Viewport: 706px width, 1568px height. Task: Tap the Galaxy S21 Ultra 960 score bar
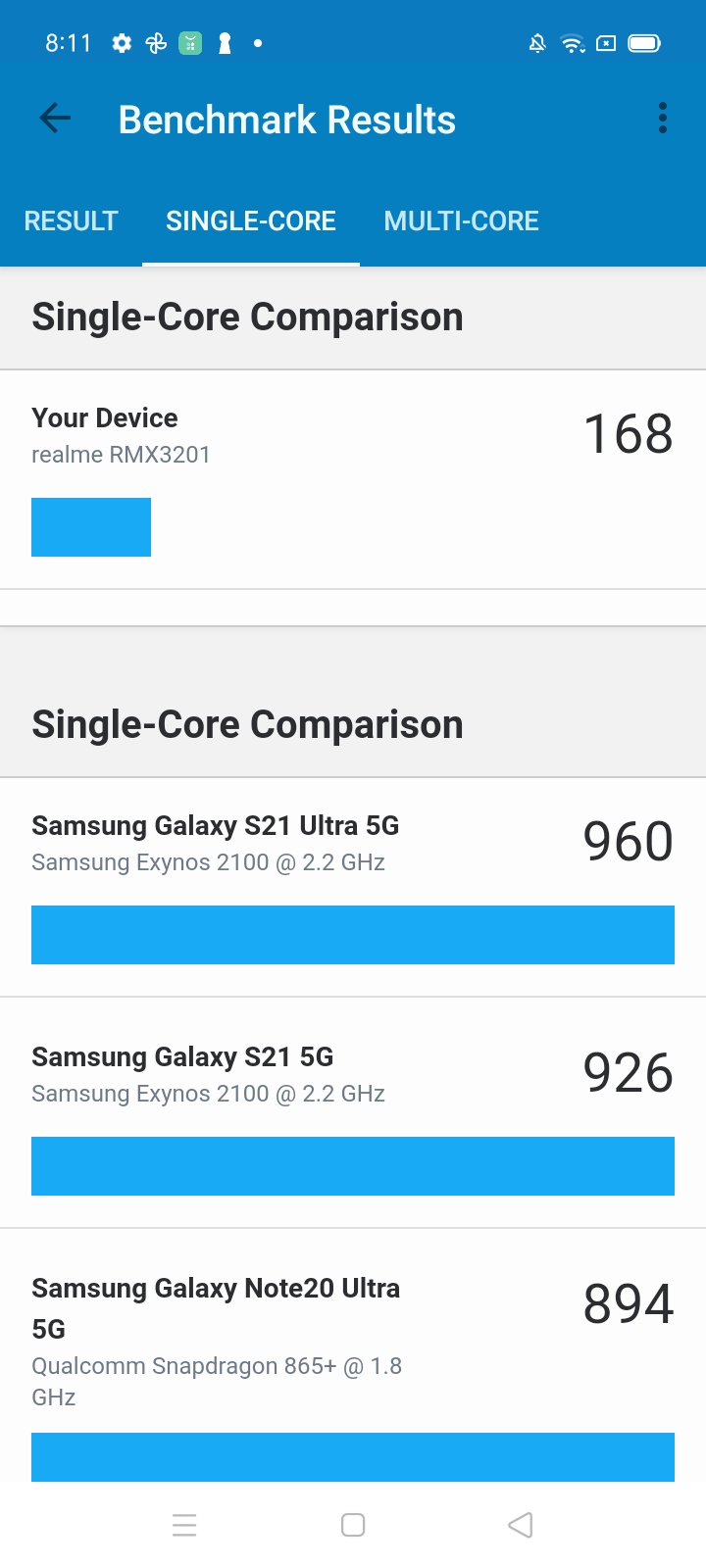tap(353, 935)
